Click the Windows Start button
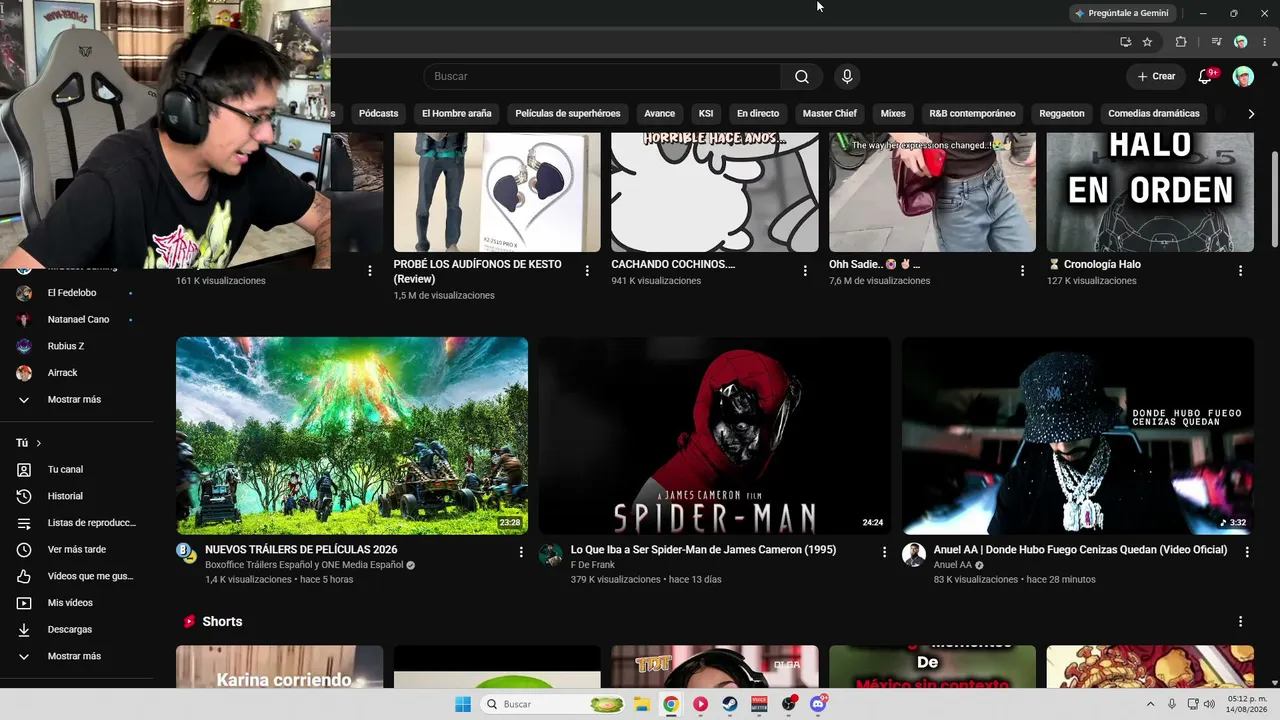 pos(463,704)
